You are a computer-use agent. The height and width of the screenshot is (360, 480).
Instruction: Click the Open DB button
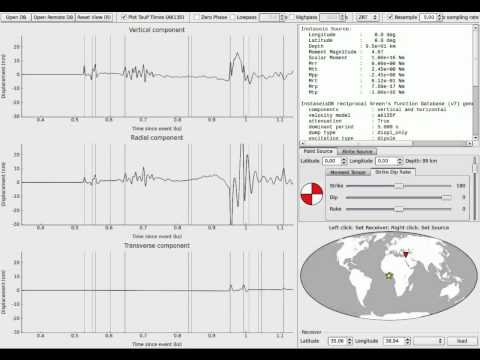[x=16, y=17]
